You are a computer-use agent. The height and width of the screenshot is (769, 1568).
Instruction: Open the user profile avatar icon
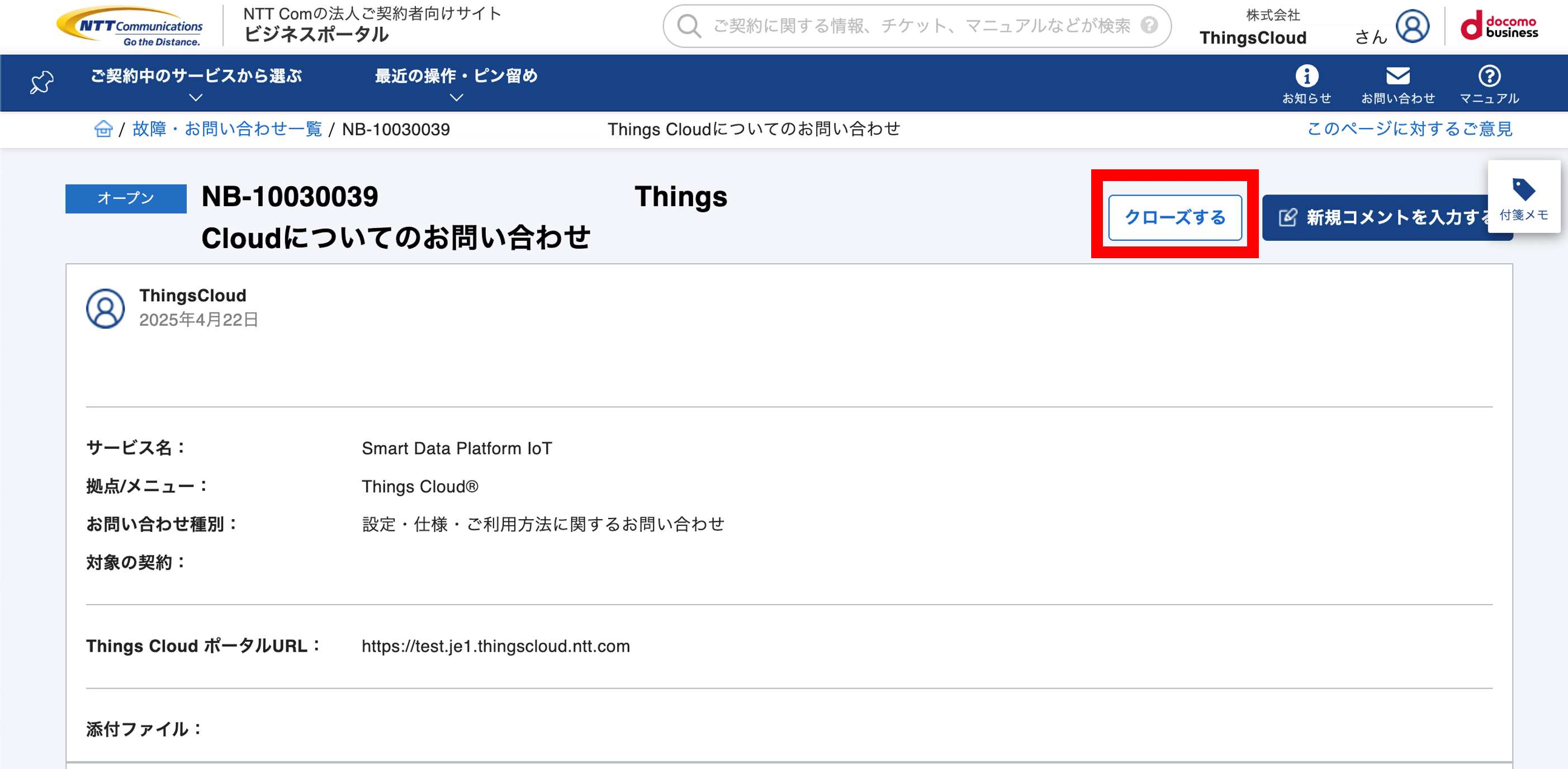pyautogui.click(x=1412, y=26)
